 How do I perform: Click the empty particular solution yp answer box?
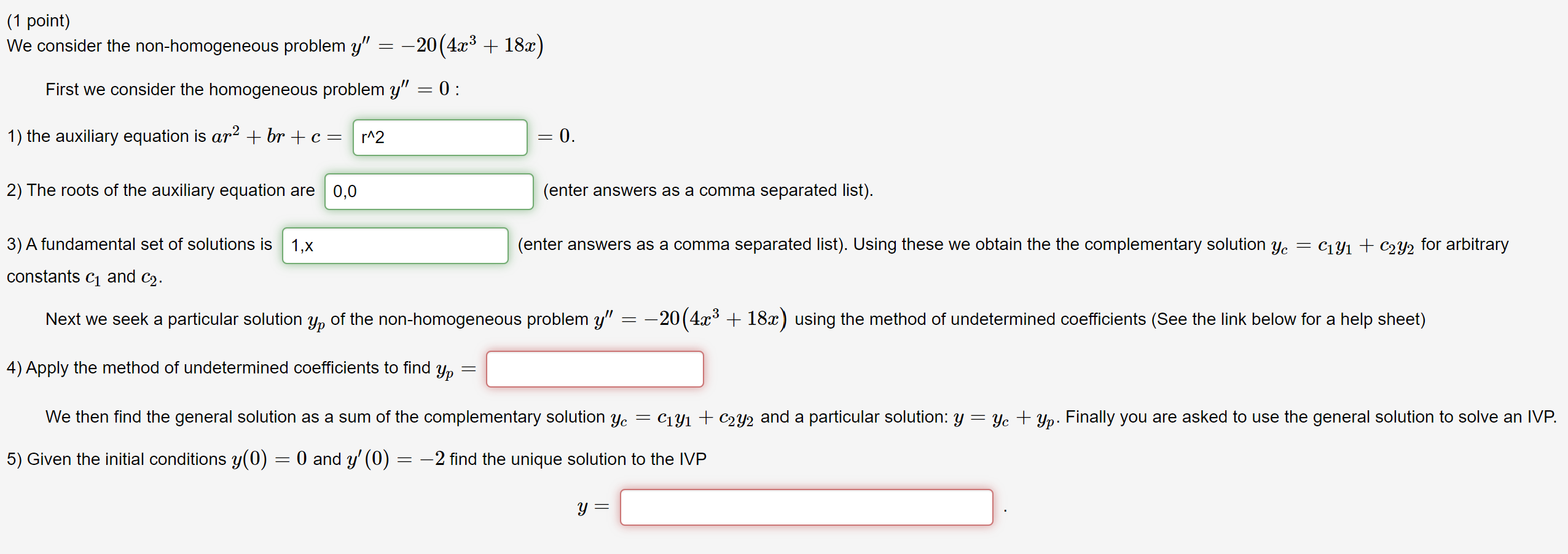tap(594, 369)
